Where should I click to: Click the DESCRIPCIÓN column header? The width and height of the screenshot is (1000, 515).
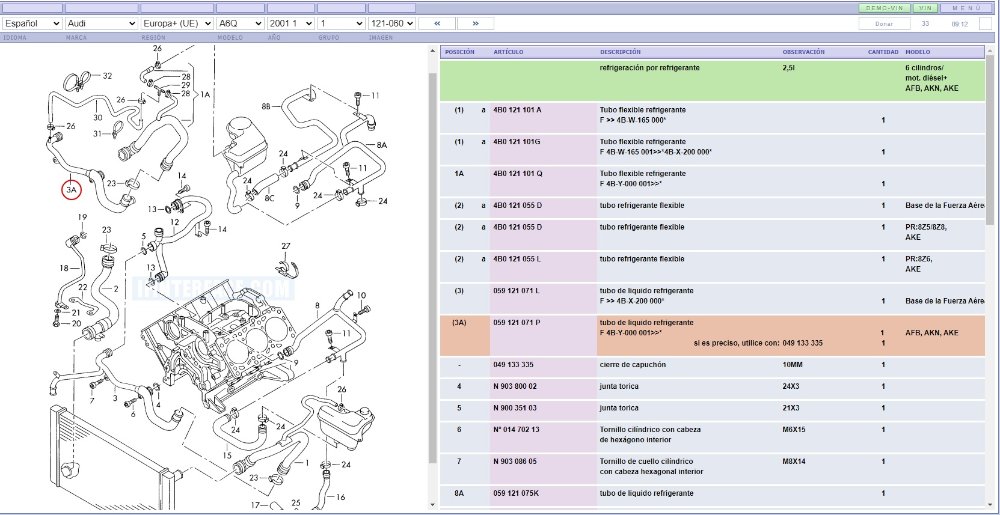[x=620, y=52]
